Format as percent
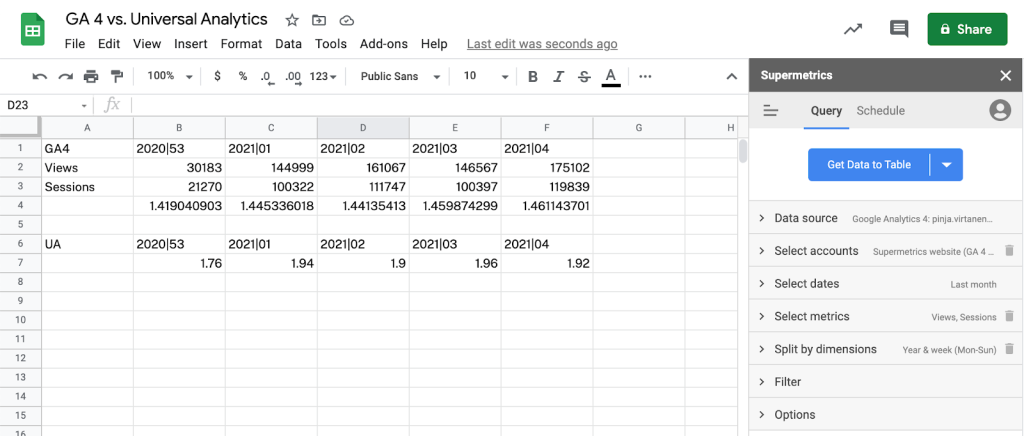The image size is (1024, 436). point(242,76)
